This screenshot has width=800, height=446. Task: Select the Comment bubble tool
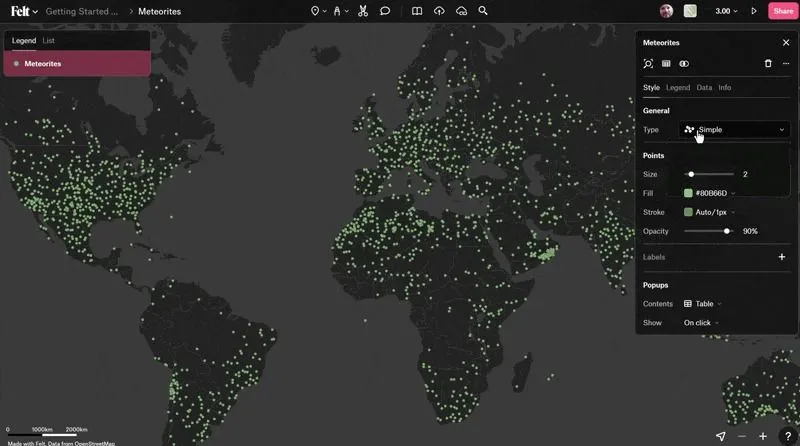[x=385, y=11]
